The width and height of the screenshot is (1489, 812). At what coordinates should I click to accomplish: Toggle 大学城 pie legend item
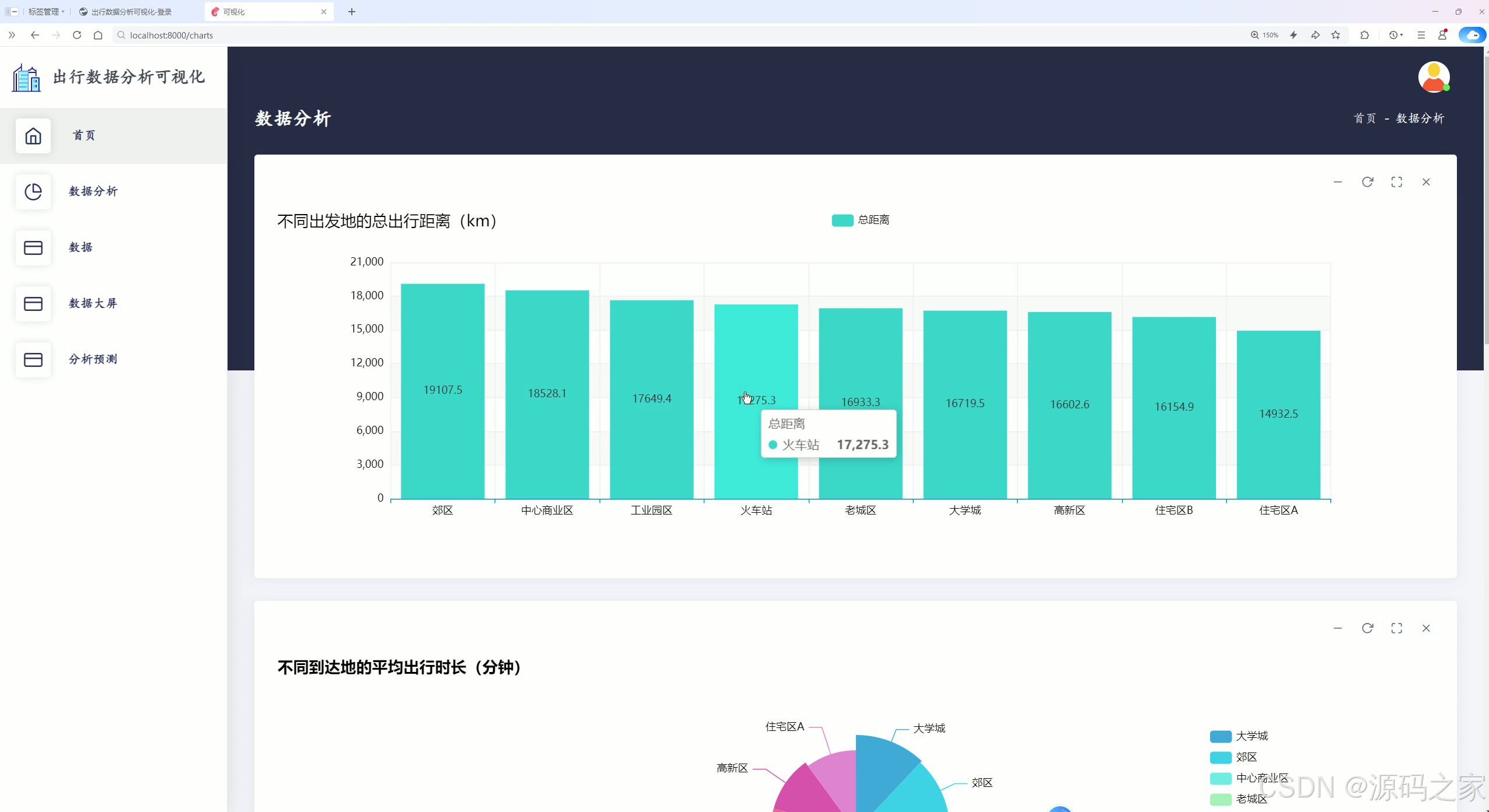tap(1239, 736)
